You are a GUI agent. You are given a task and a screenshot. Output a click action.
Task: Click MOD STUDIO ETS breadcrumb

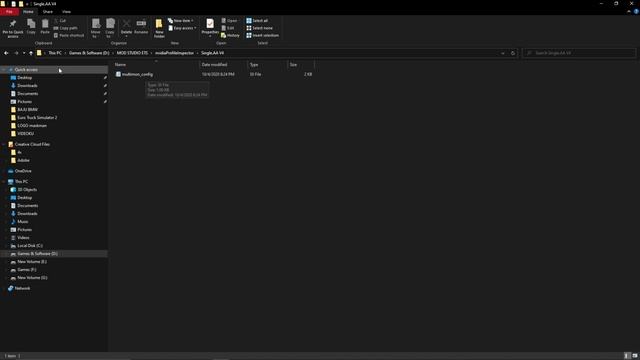[132, 53]
